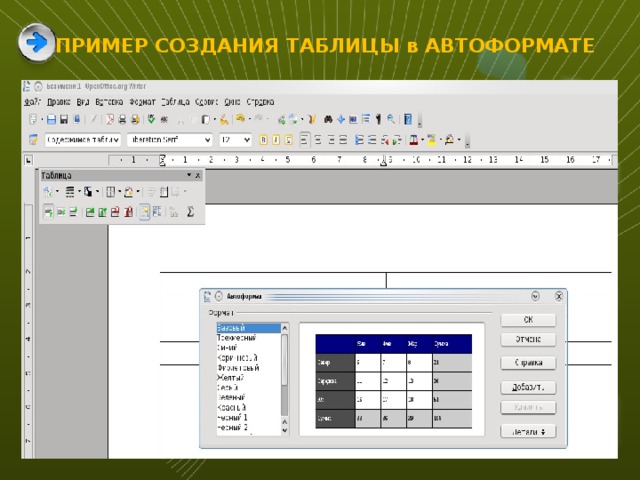The height and width of the screenshot is (480, 640).
Task: Open the Сервис menu
Action: point(207,102)
